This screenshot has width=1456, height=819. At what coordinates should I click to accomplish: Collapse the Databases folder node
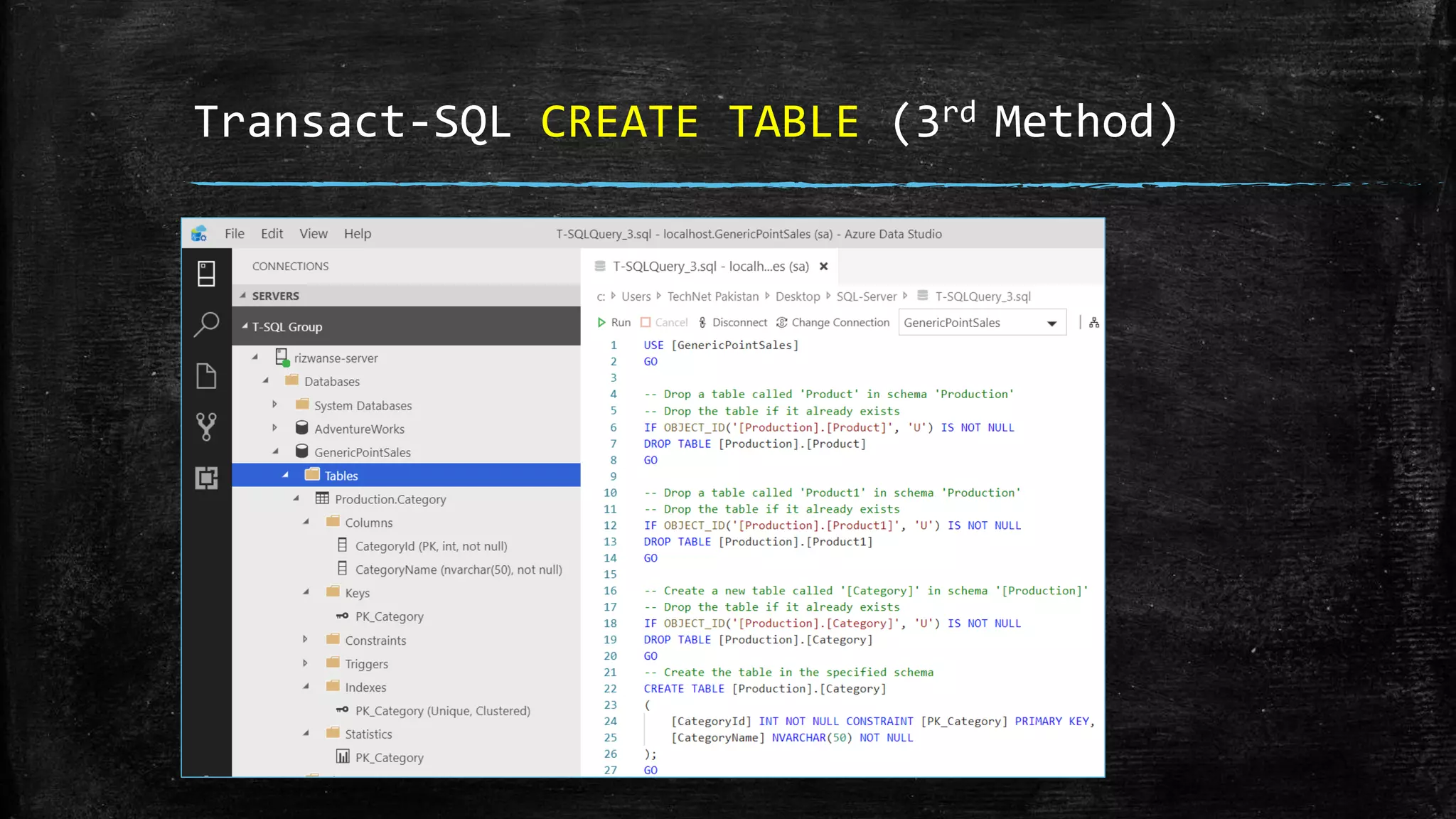click(x=265, y=380)
